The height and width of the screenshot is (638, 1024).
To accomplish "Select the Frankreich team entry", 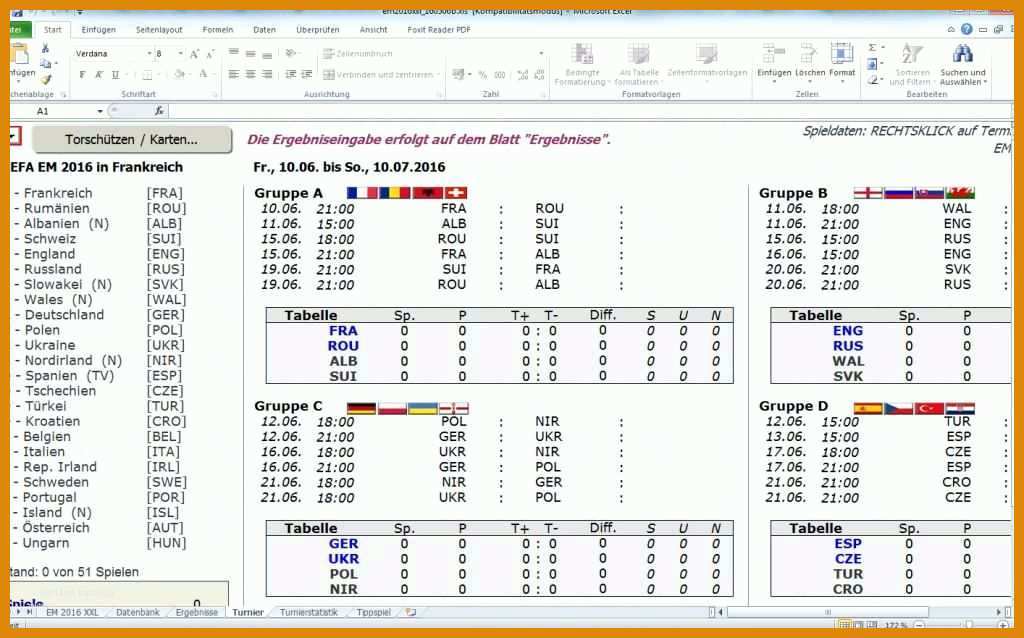I will tap(58, 193).
